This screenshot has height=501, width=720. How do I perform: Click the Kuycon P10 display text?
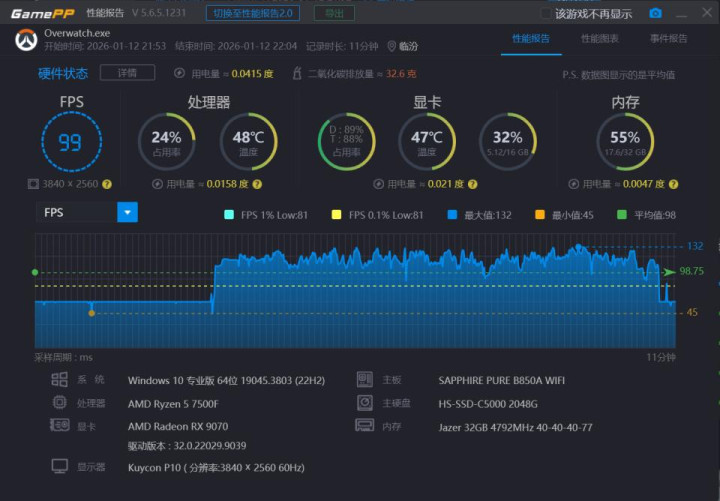pos(216,468)
